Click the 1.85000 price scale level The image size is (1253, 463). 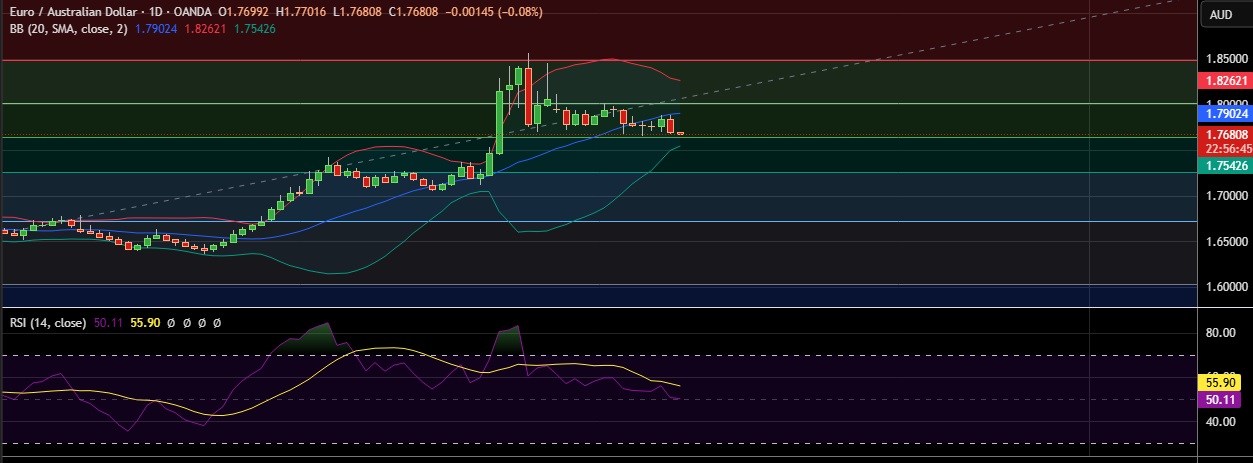(1225, 59)
